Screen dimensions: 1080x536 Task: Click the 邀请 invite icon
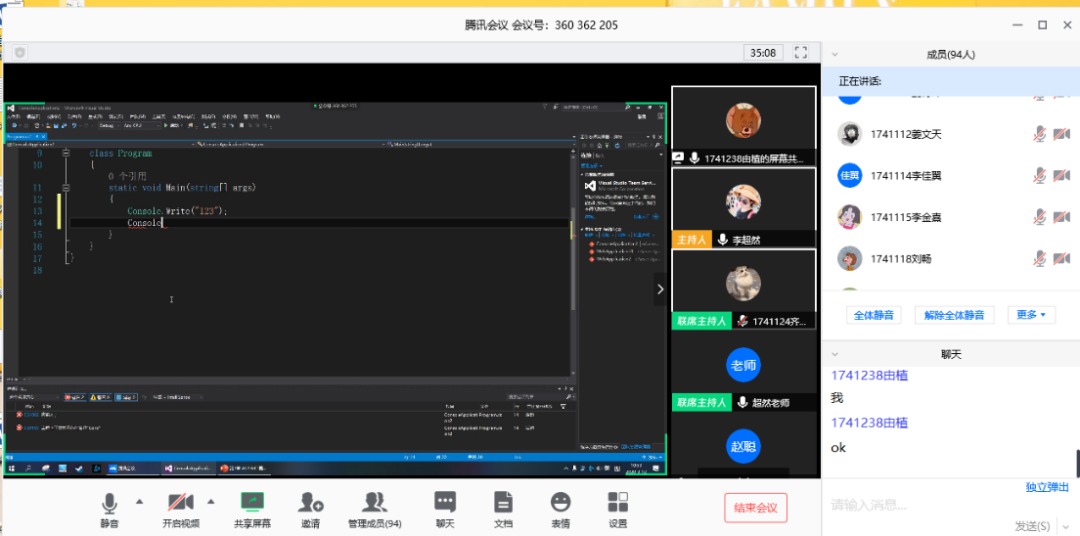(x=311, y=503)
